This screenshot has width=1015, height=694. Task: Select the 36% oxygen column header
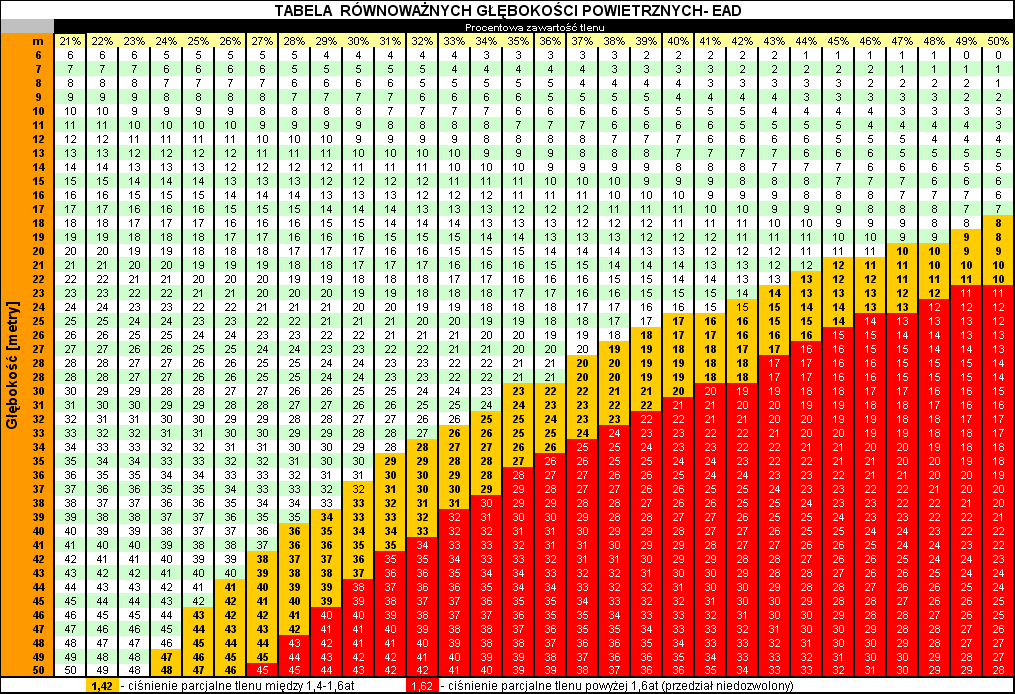coord(550,40)
